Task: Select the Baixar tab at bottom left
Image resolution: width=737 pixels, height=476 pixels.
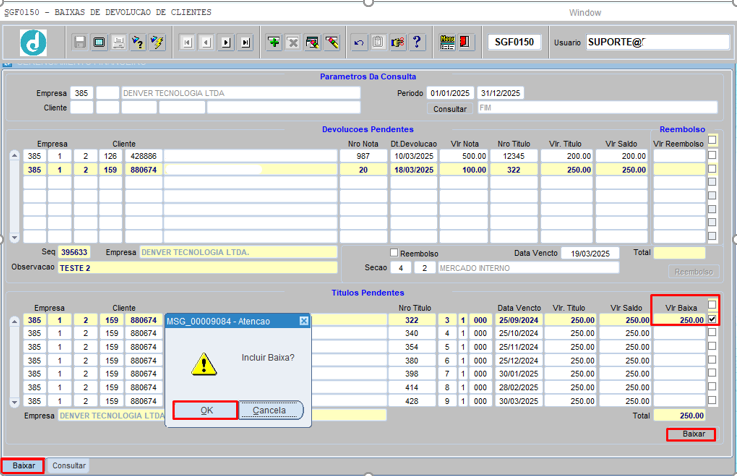Action: point(23,466)
